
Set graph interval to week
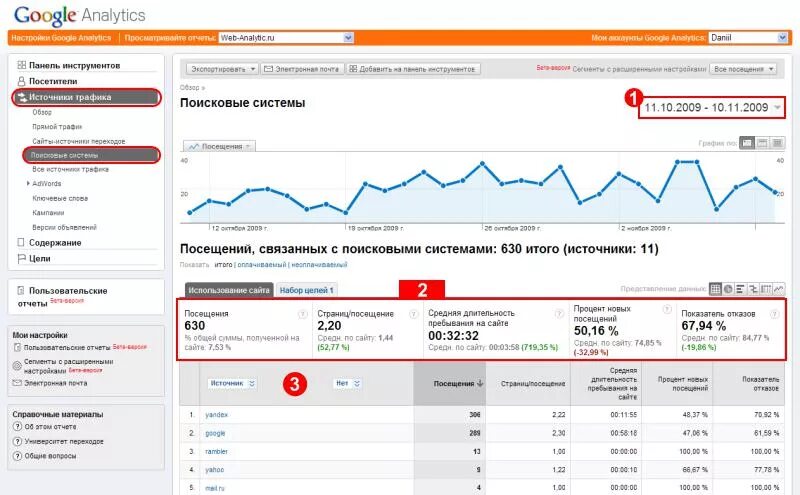pos(763,143)
